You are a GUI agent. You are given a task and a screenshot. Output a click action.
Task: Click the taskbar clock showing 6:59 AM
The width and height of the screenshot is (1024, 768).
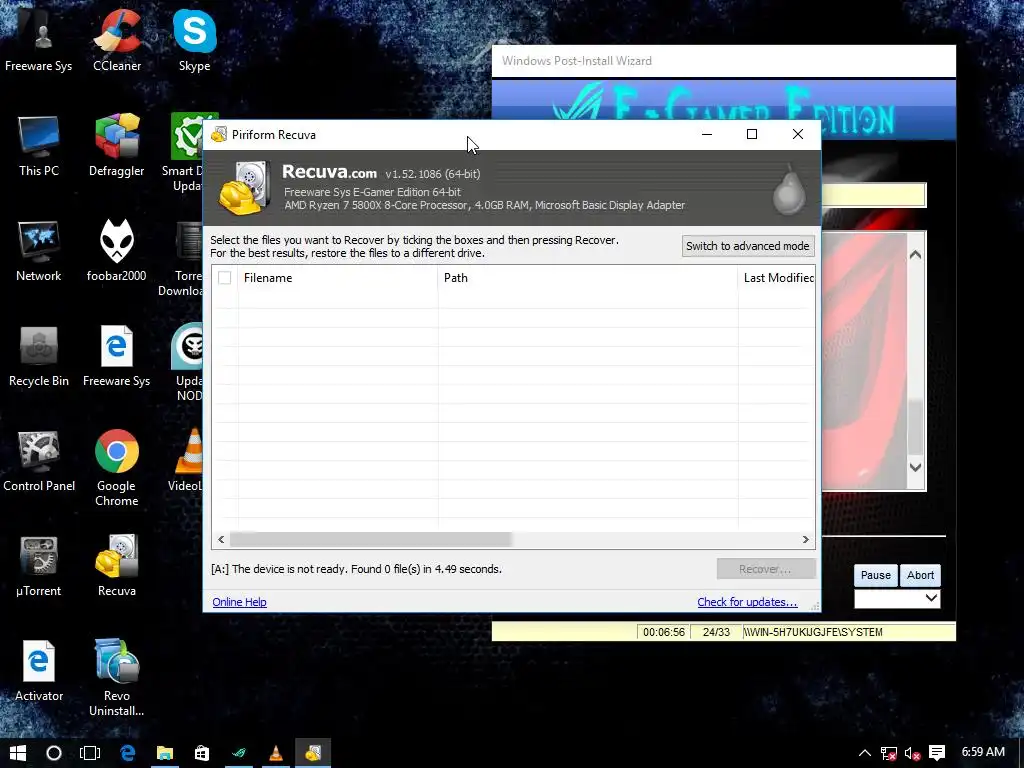(983, 752)
